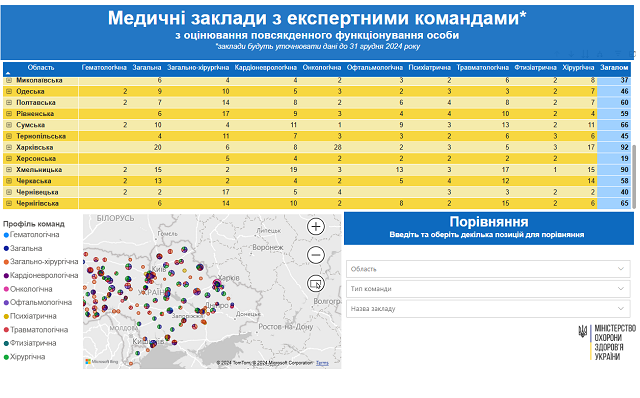This screenshot has height=398, width=640.
Task: Click the drill up arrow icon
Action: pyautogui.click(x=557, y=54)
